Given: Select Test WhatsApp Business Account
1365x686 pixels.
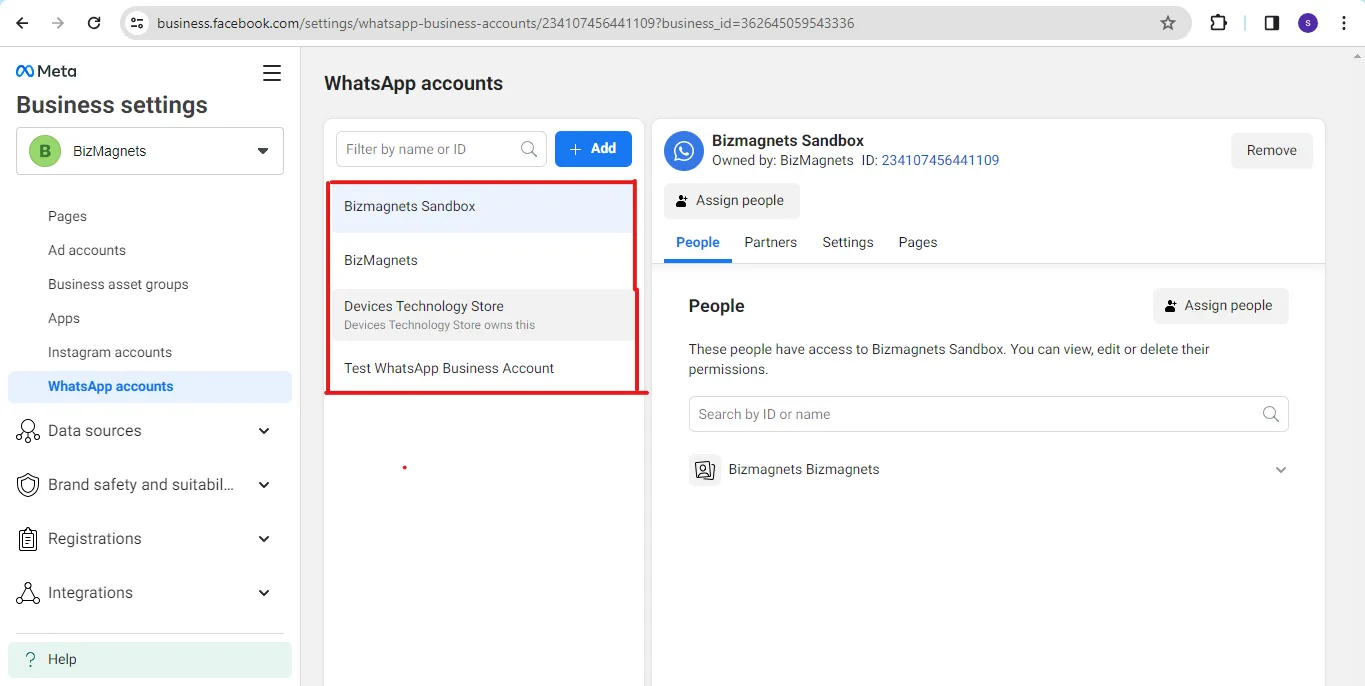Looking at the screenshot, I should coord(482,368).
